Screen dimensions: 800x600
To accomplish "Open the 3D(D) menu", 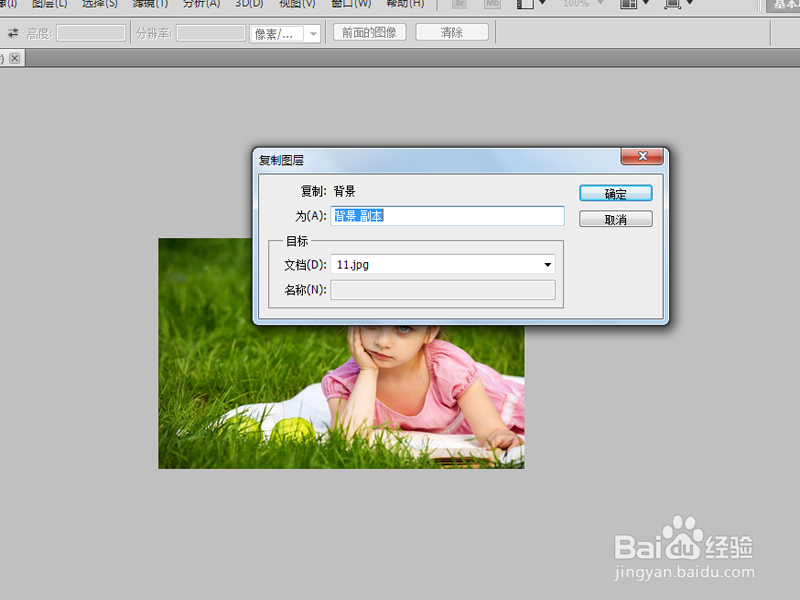I will tap(249, 4).
